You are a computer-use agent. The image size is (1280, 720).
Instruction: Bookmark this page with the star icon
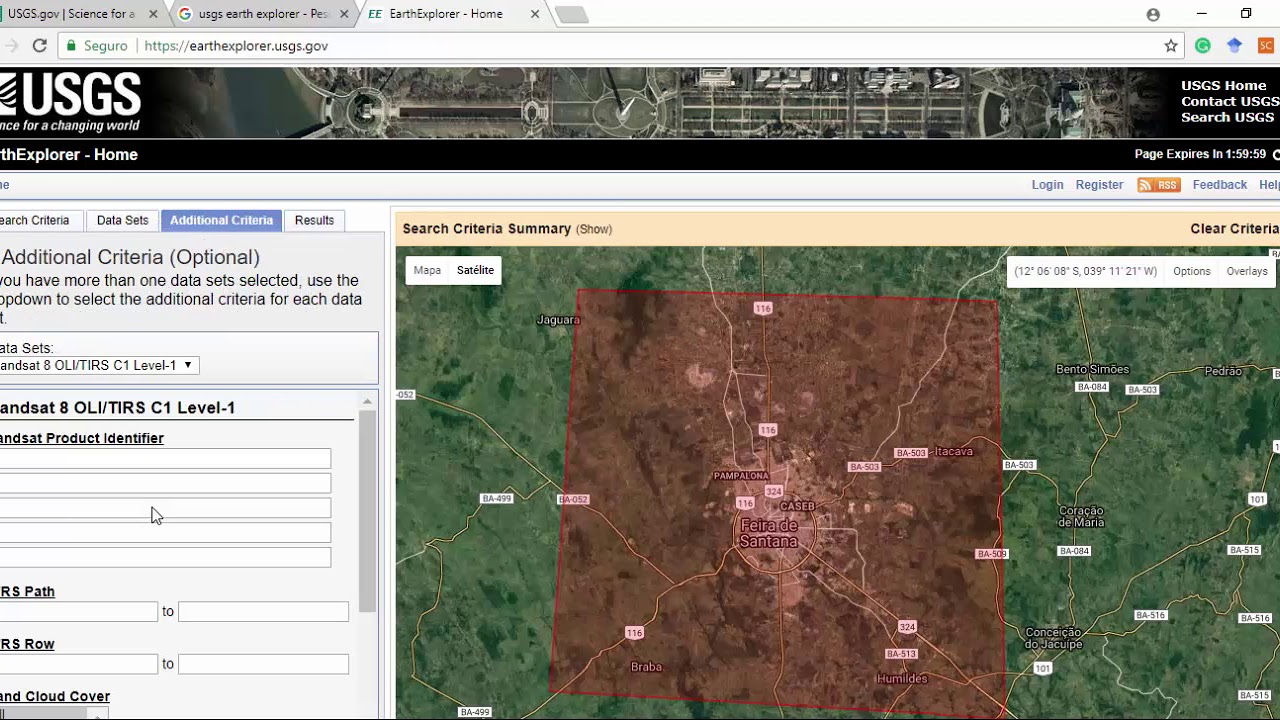[1171, 46]
